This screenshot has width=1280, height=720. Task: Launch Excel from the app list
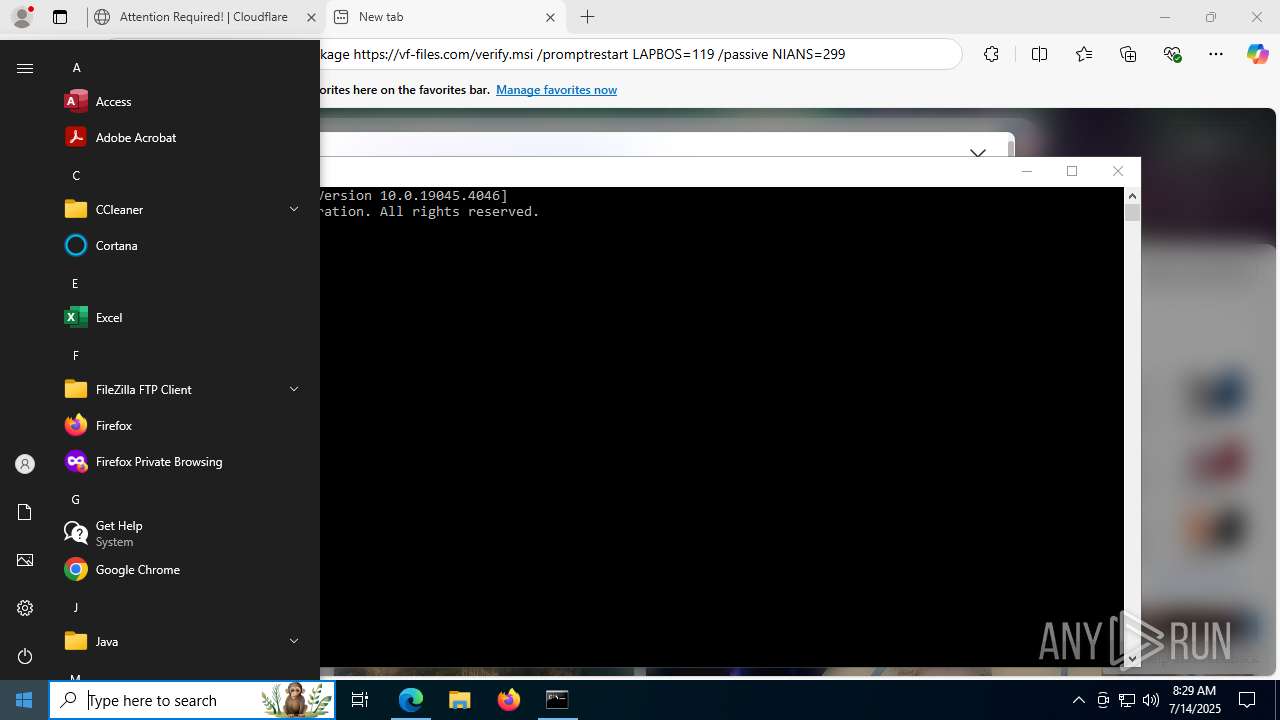(183, 317)
